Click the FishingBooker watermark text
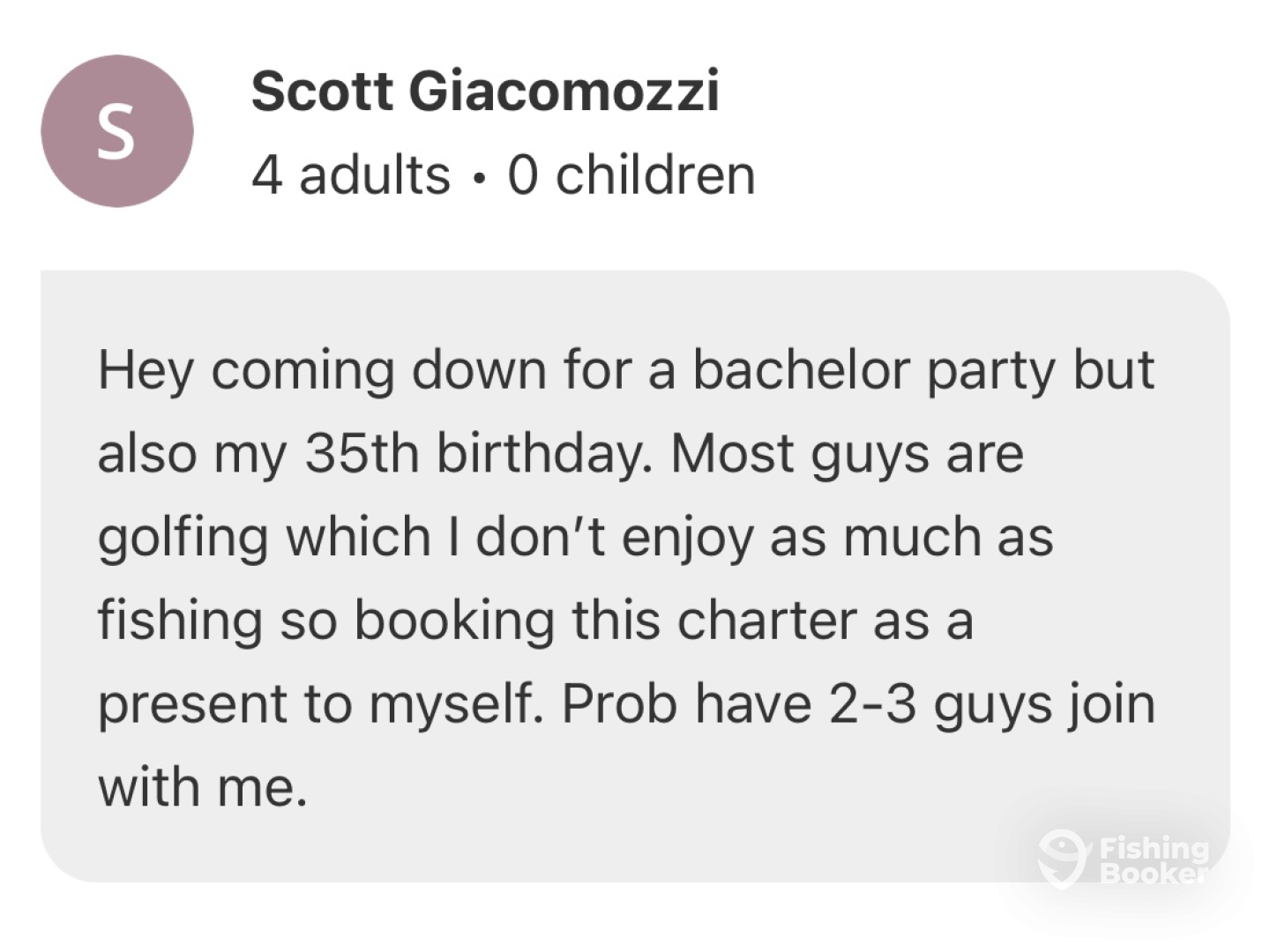 pos(1154,860)
